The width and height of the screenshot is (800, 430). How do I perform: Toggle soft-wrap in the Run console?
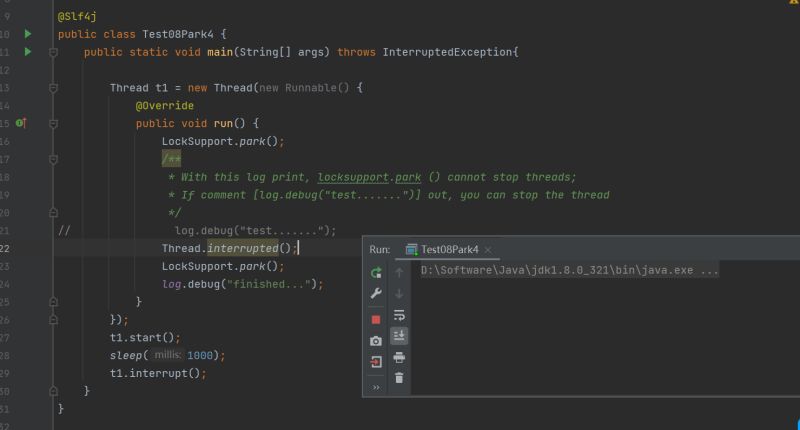click(x=399, y=315)
